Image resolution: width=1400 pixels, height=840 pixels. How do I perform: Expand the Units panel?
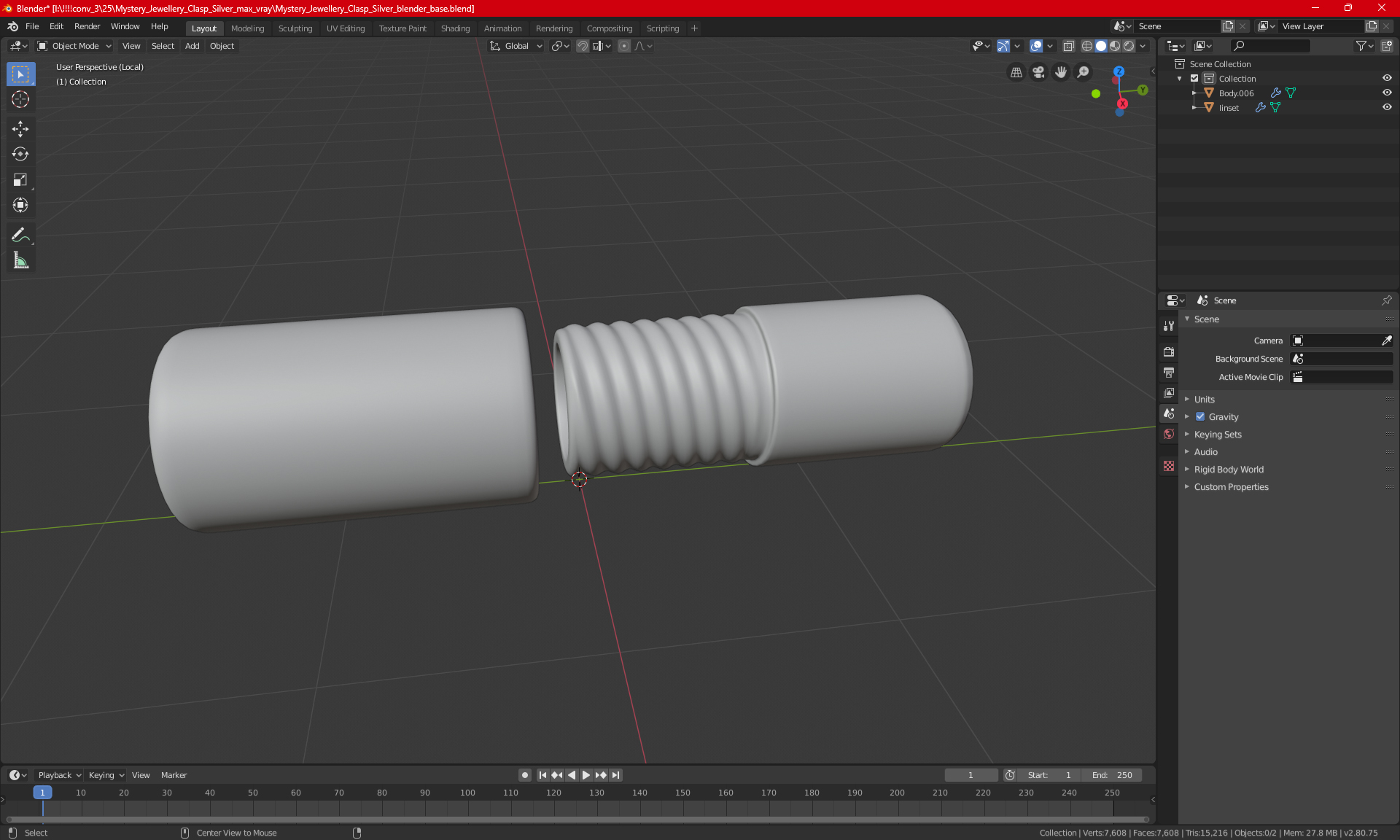coord(1205,400)
